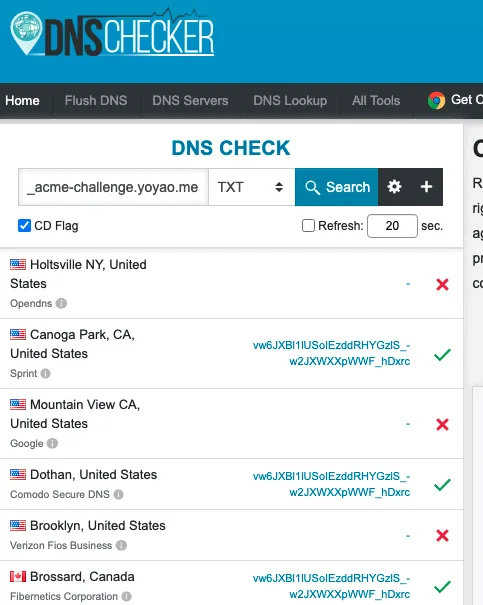Open the Flush DNS menu item
This screenshot has width=483, height=605.
(x=96, y=100)
